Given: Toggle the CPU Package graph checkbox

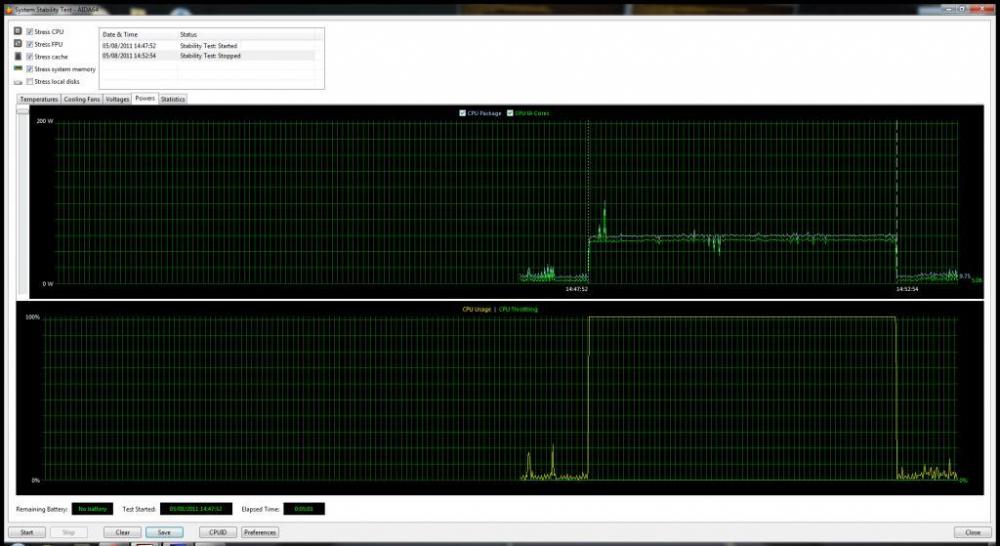Looking at the screenshot, I should coord(462,113).
